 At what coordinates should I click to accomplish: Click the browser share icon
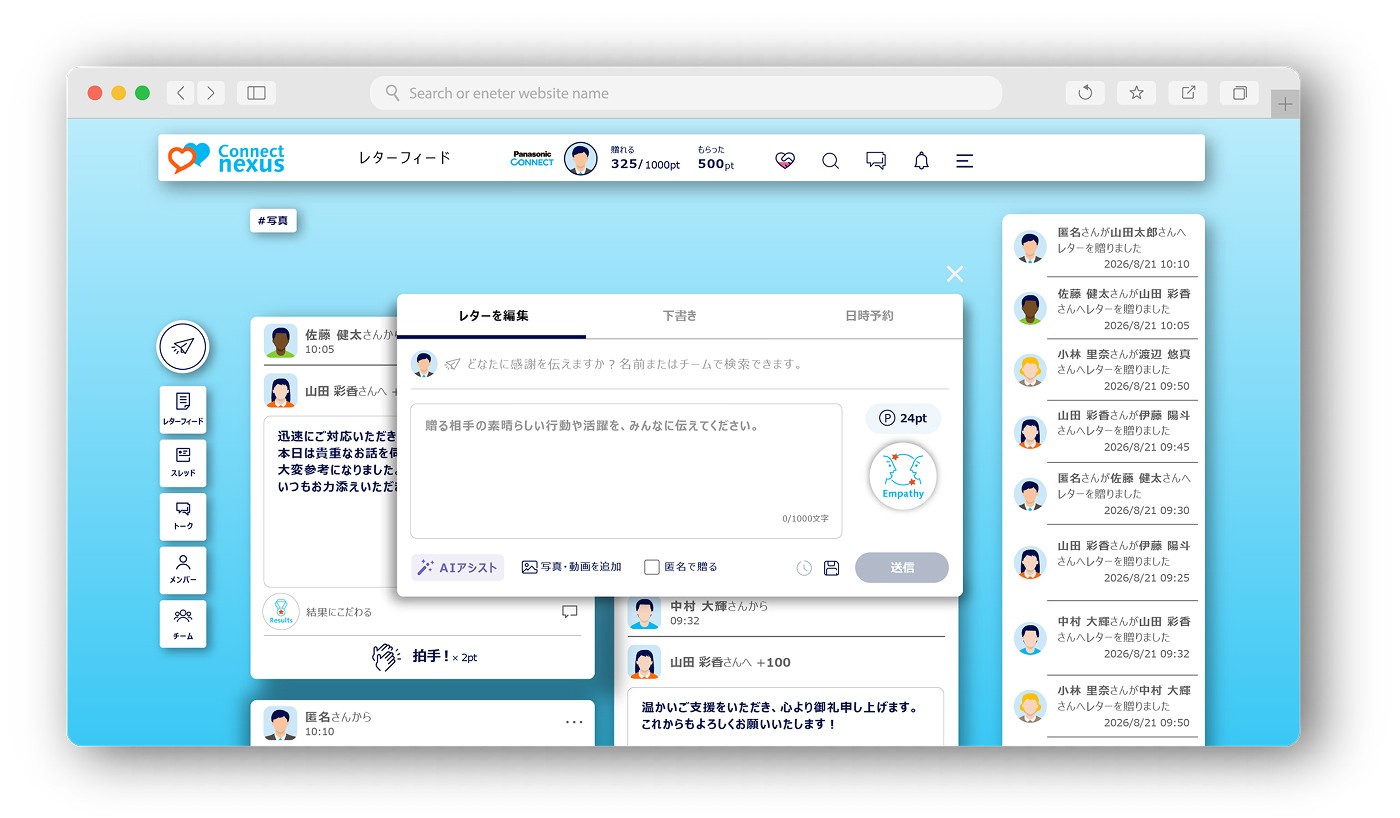click(1188, 93)
